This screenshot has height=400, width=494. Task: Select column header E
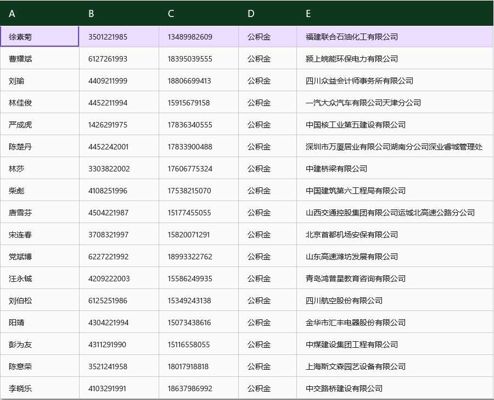click(x=395, y=14)
